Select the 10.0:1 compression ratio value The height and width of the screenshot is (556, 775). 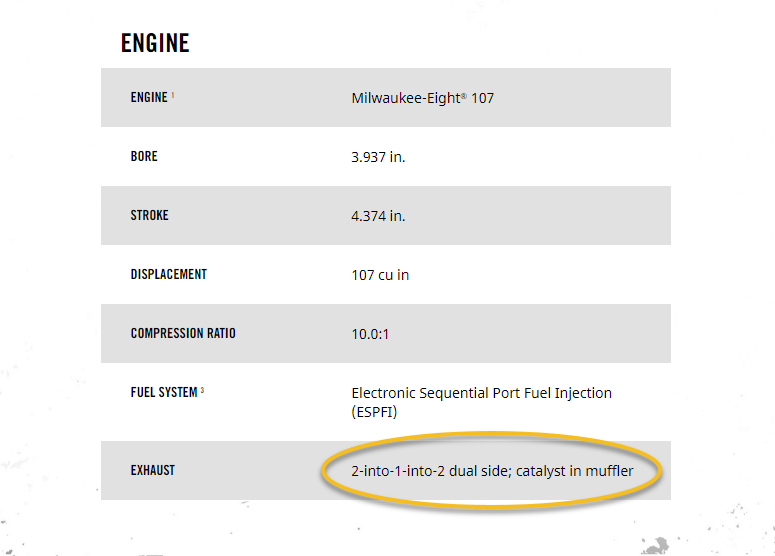[x=370, y=334]
